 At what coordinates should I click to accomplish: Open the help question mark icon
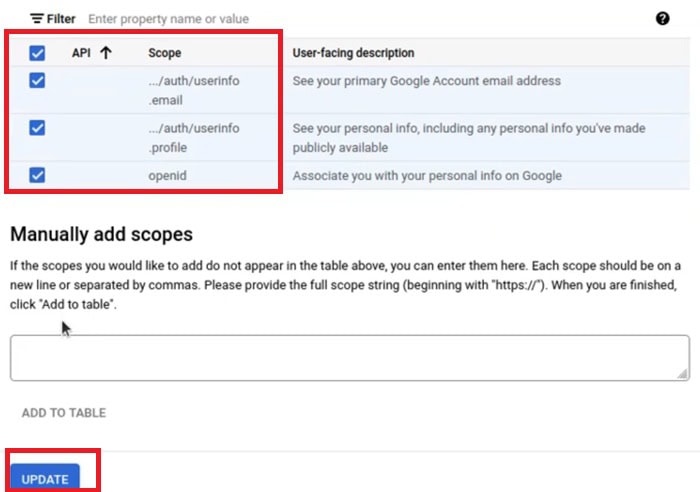tap(662, 18)
